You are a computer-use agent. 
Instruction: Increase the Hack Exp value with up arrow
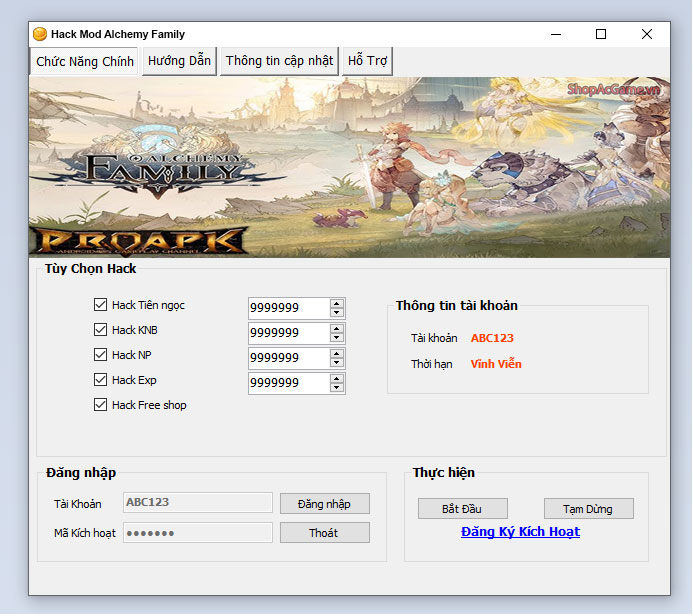click(x=337, y=379)
